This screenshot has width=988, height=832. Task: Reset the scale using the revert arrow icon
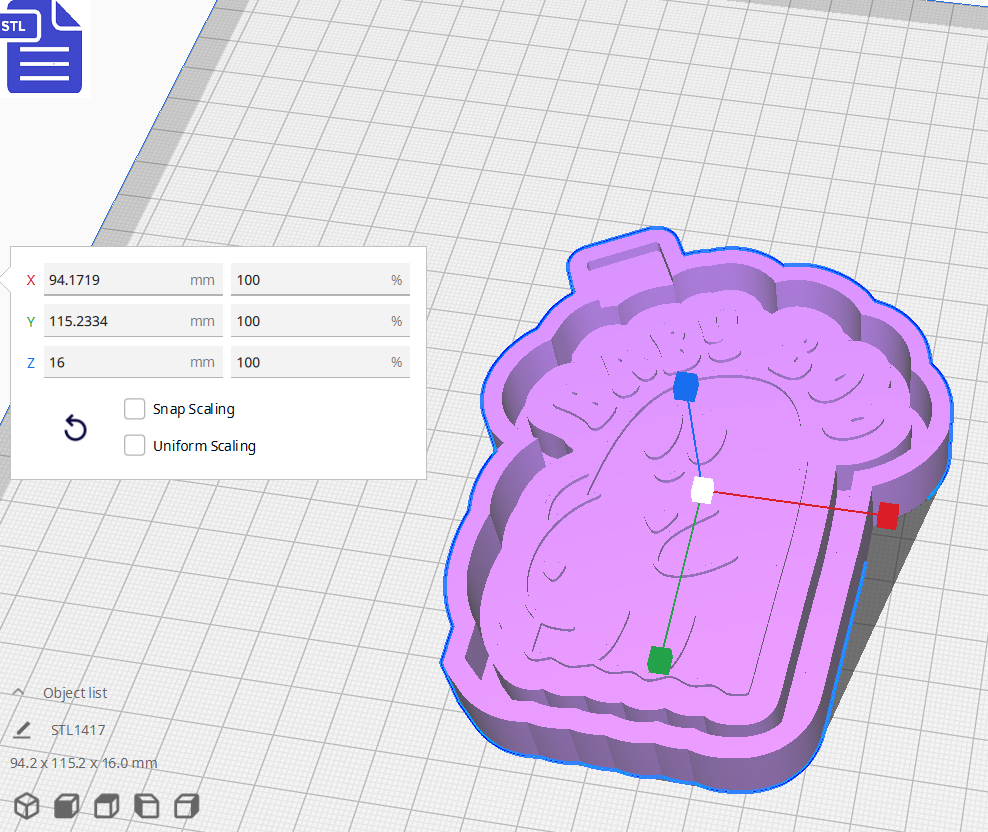pos(75,427)
